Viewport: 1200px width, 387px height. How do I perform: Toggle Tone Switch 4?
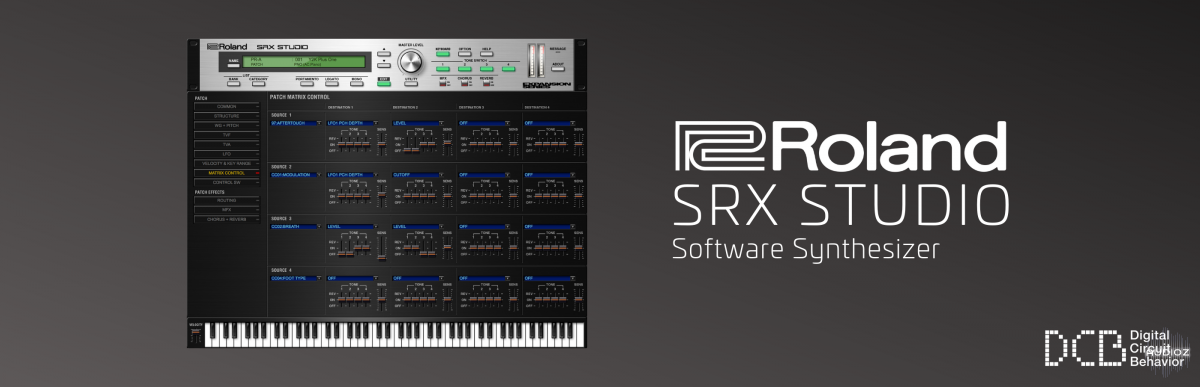pos(509,69)
